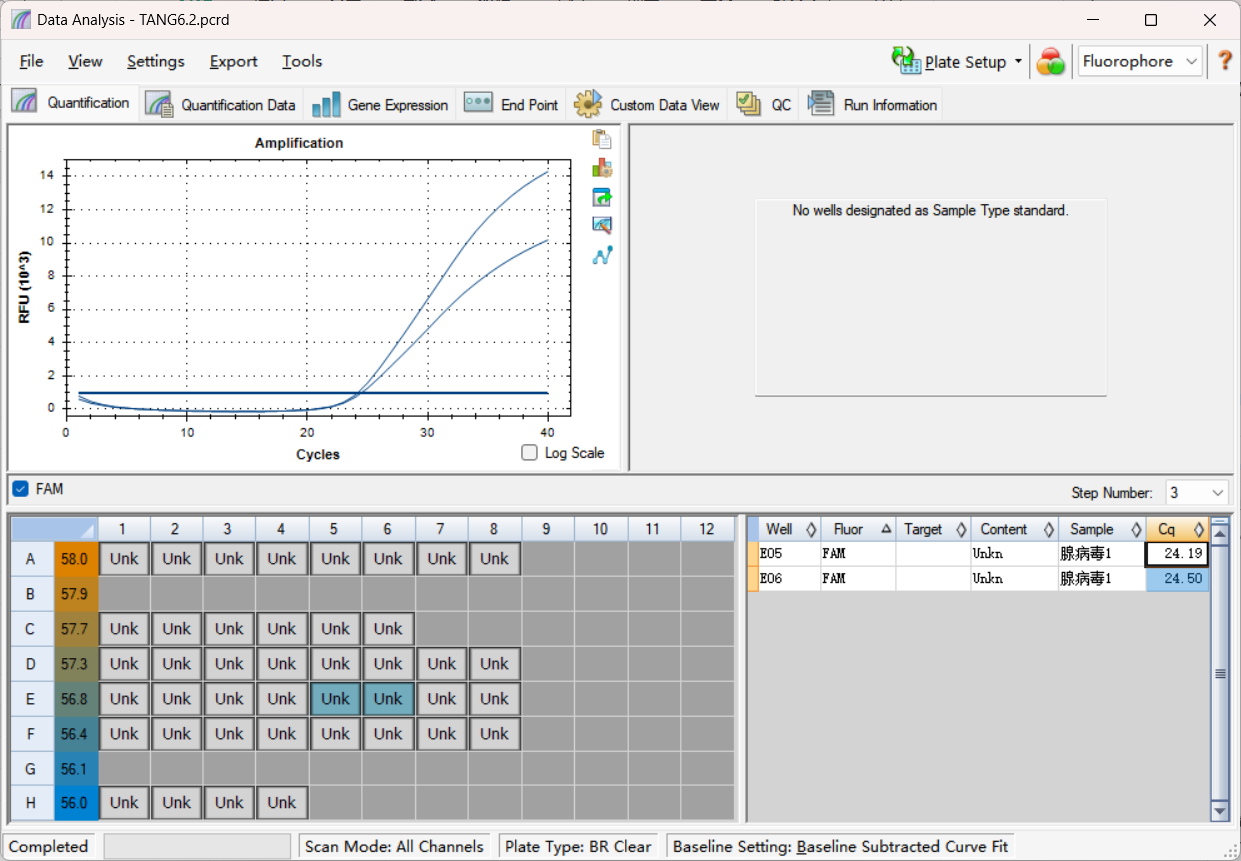Sort table by Content column
Viewport: 1241px width, 861px height.
click(1014, 529)
